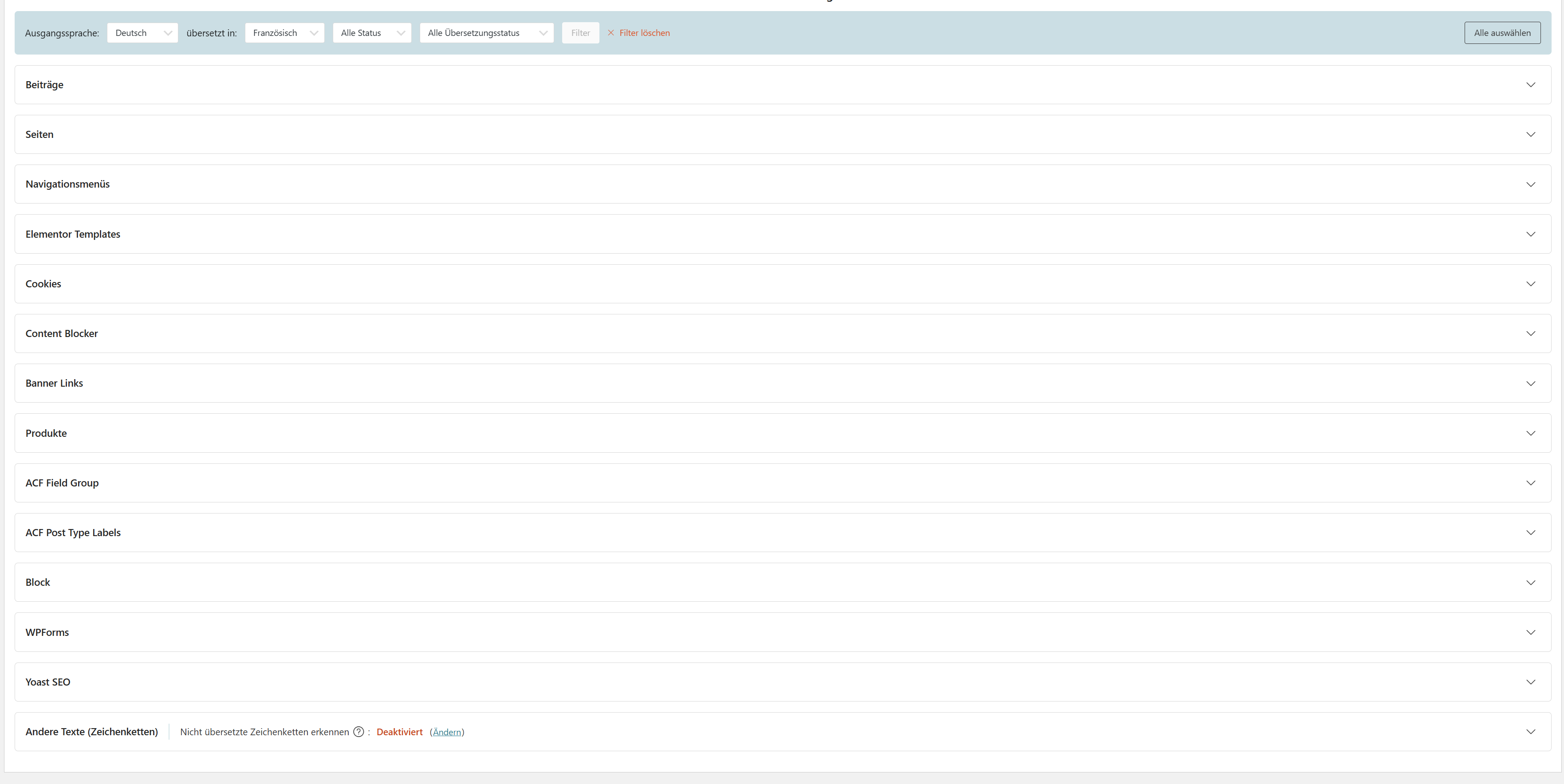Click the help icon next to Zeichenketten erkennen
This screenshot has height=784, width=1564.
pos(359,732)
